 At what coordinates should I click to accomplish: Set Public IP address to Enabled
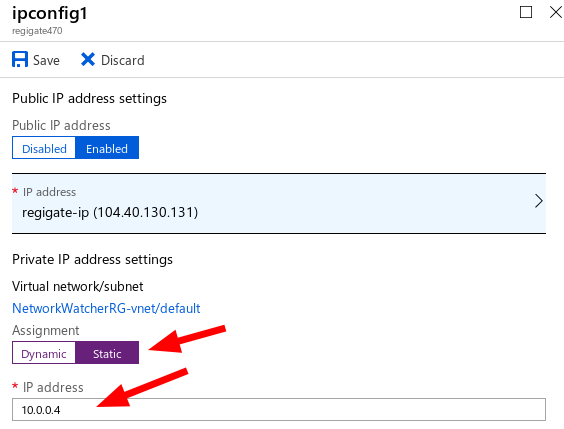(107, 148)
